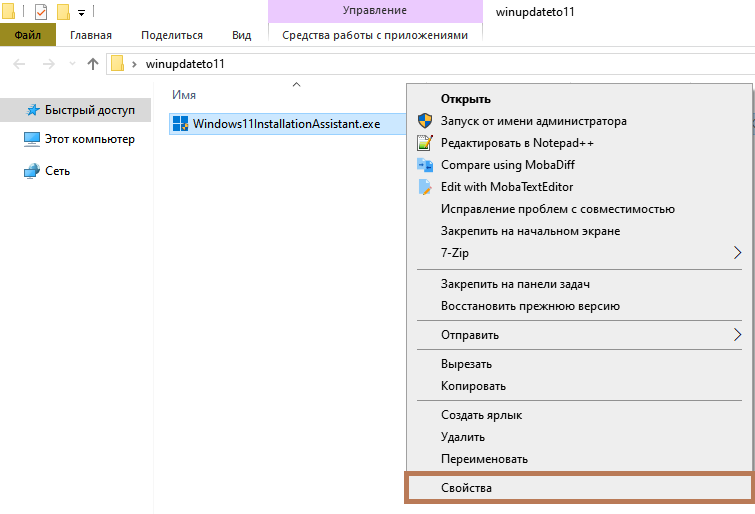755x514 pixels.
Task: Choose 'Копировать' in the context menu
Action: coord(473,386)
